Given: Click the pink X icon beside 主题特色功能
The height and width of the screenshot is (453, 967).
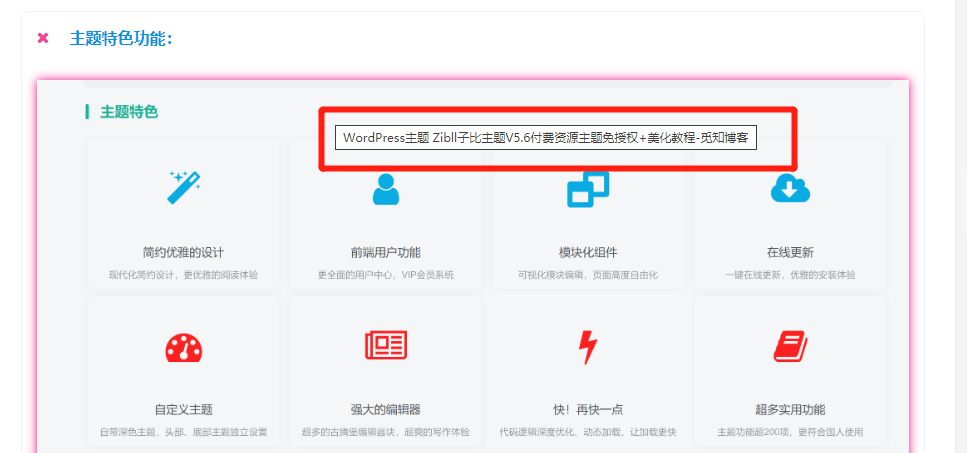Looking at the screenshot, I should point(43,38).
